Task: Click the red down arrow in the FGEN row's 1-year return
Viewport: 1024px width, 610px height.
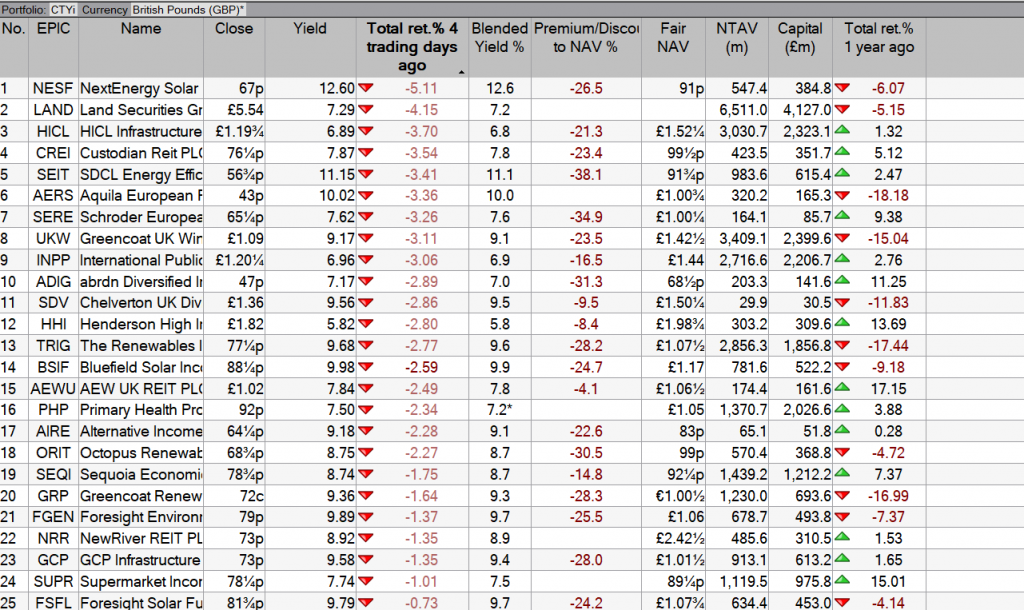Action: [842, 517]
